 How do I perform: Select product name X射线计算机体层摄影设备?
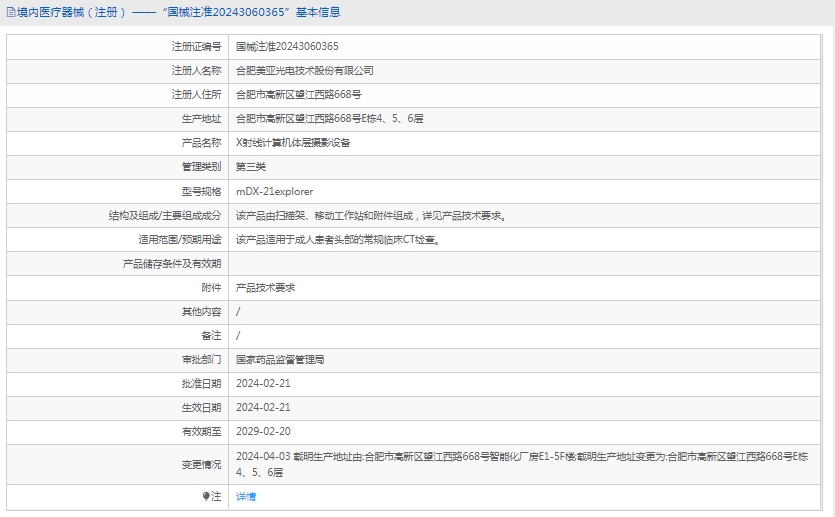[x=293, y=143]
